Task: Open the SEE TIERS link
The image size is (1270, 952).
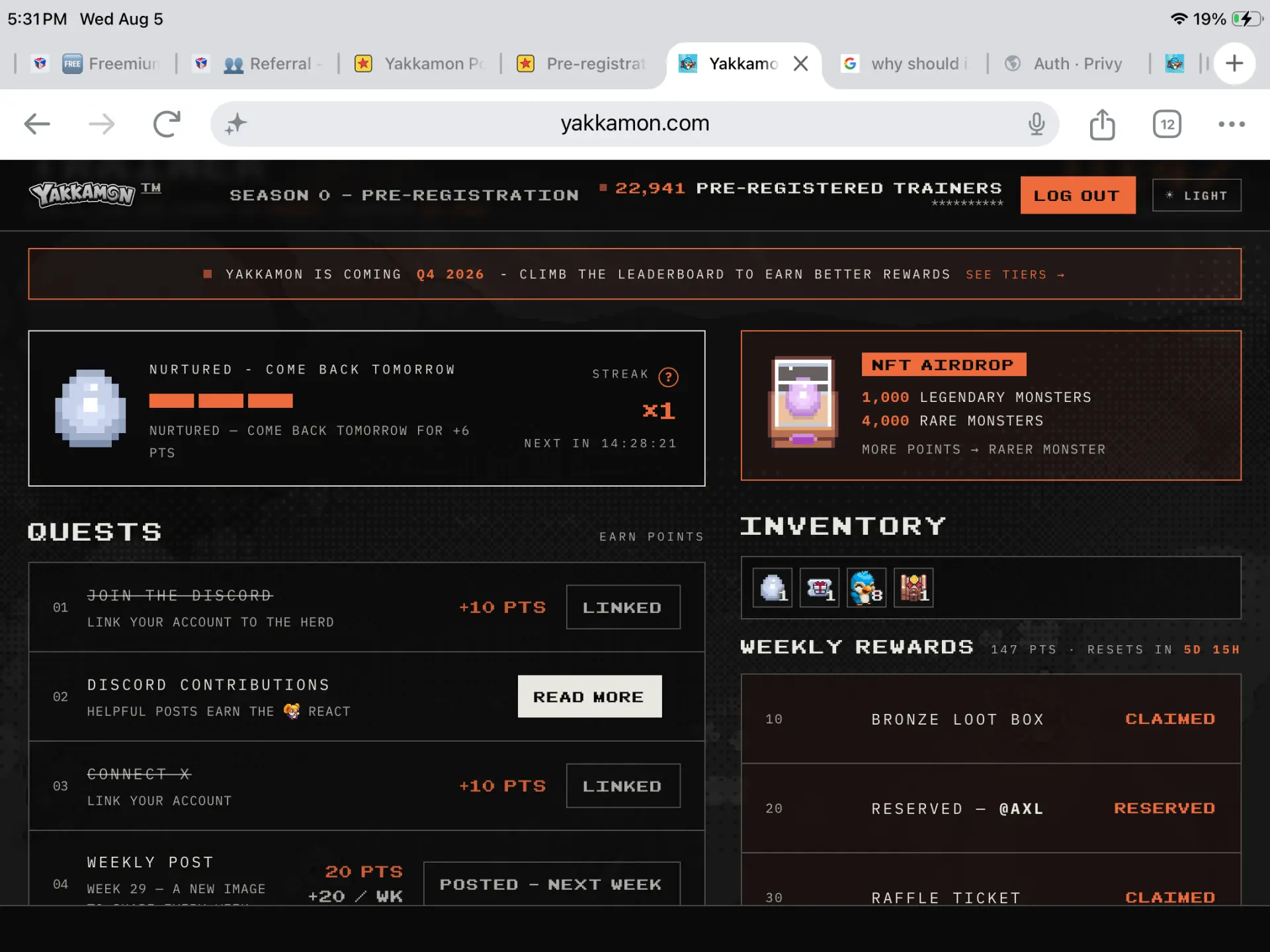Action: [x=1015, y=274]
